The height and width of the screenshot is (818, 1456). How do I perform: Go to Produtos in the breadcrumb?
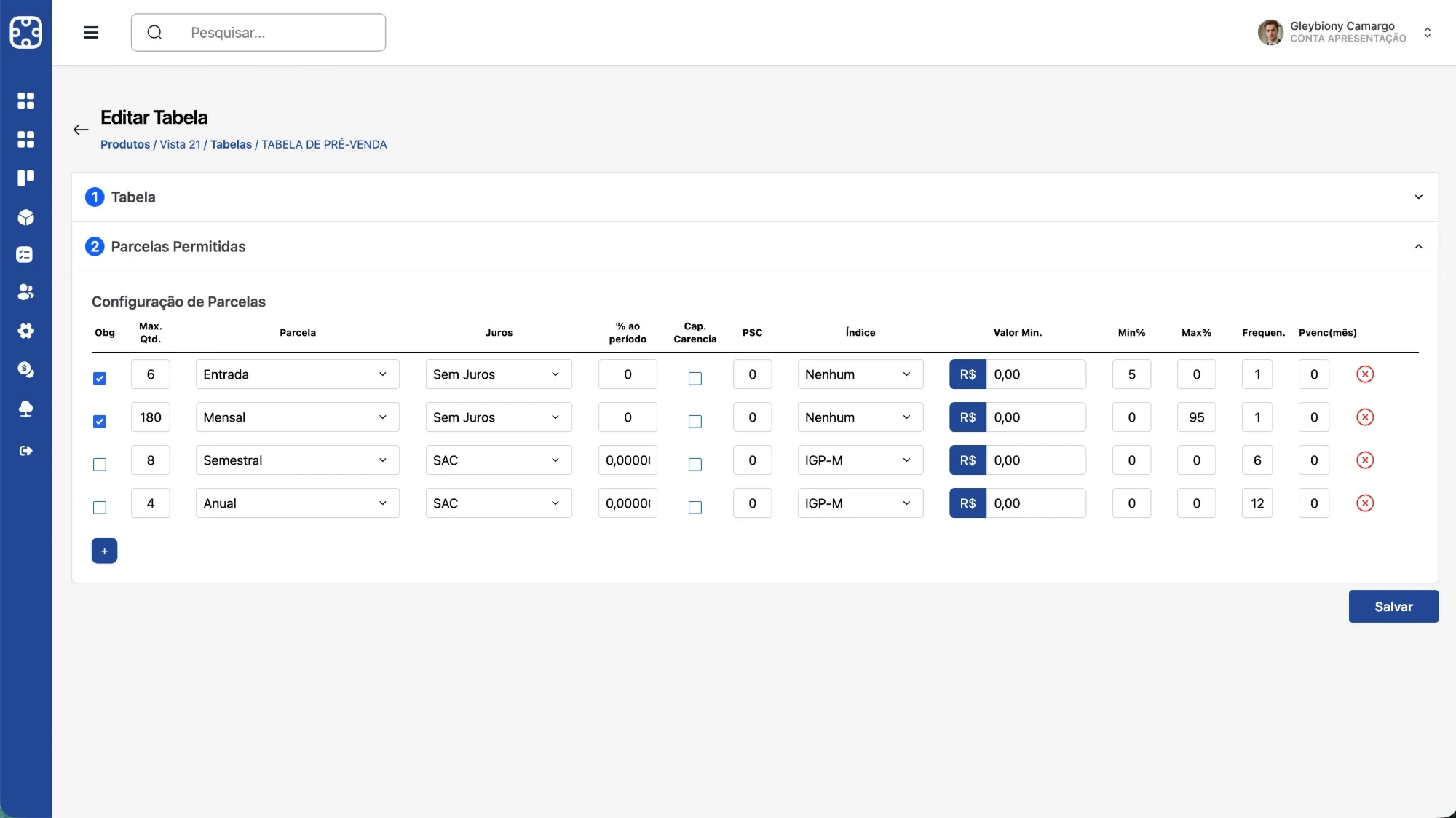click(x=125, y=145)
